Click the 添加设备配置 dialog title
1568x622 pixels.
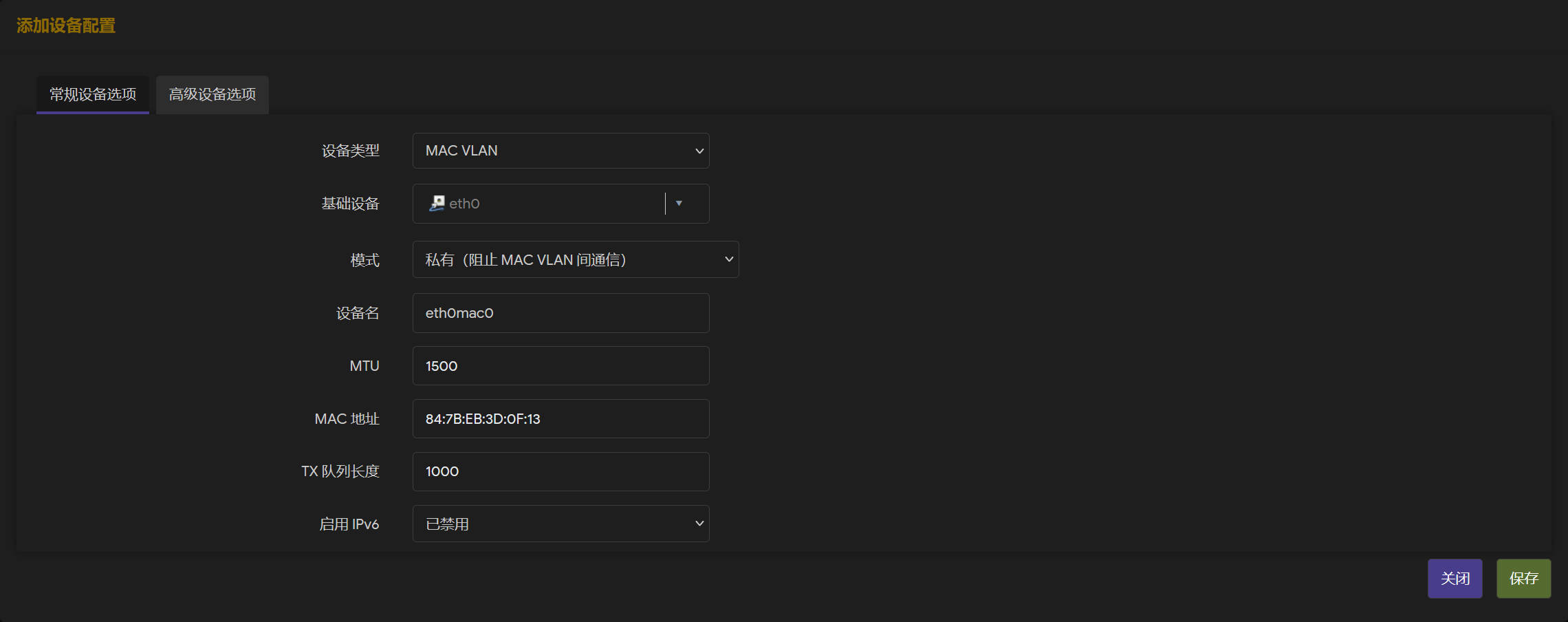click(x=66, y=25)
